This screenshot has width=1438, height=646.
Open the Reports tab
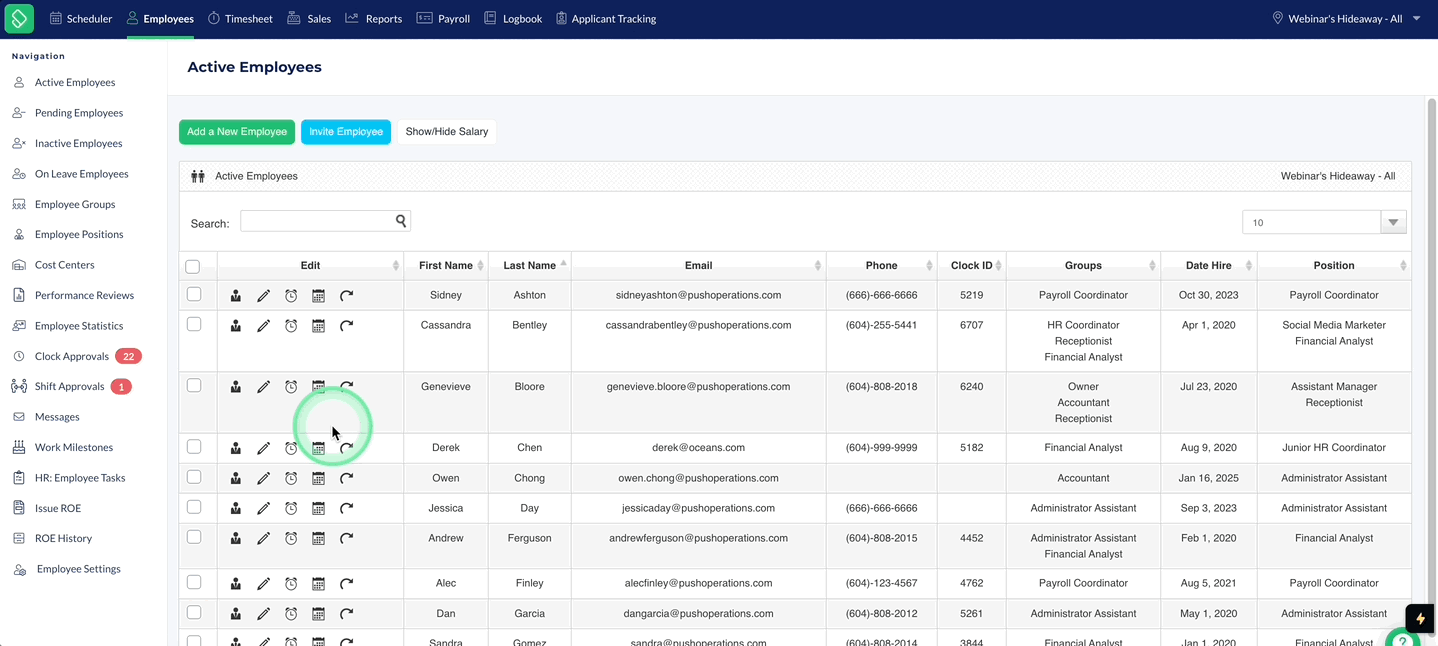coord(374,18)
